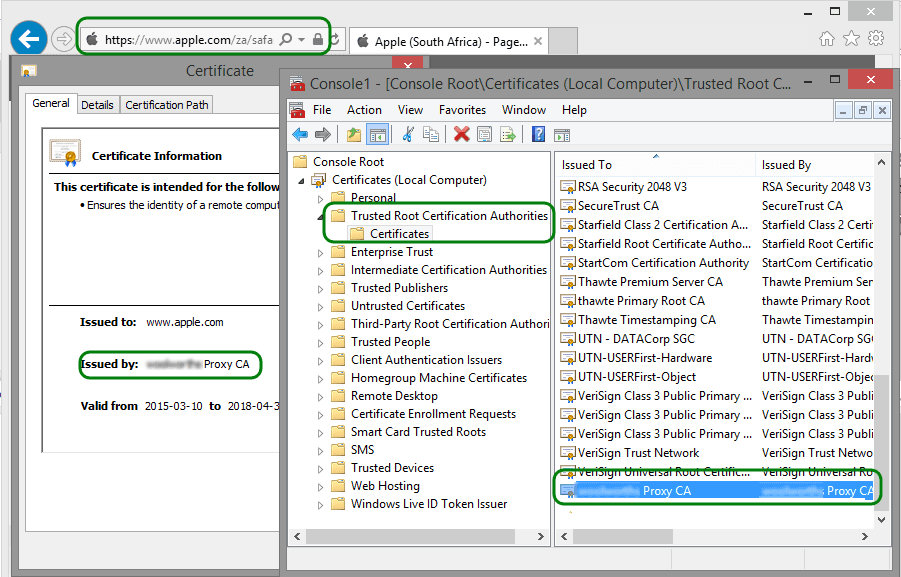This screenshot has width=901, height=577.
Task: Select Console Root in the tree
Action: pos(348,161)
